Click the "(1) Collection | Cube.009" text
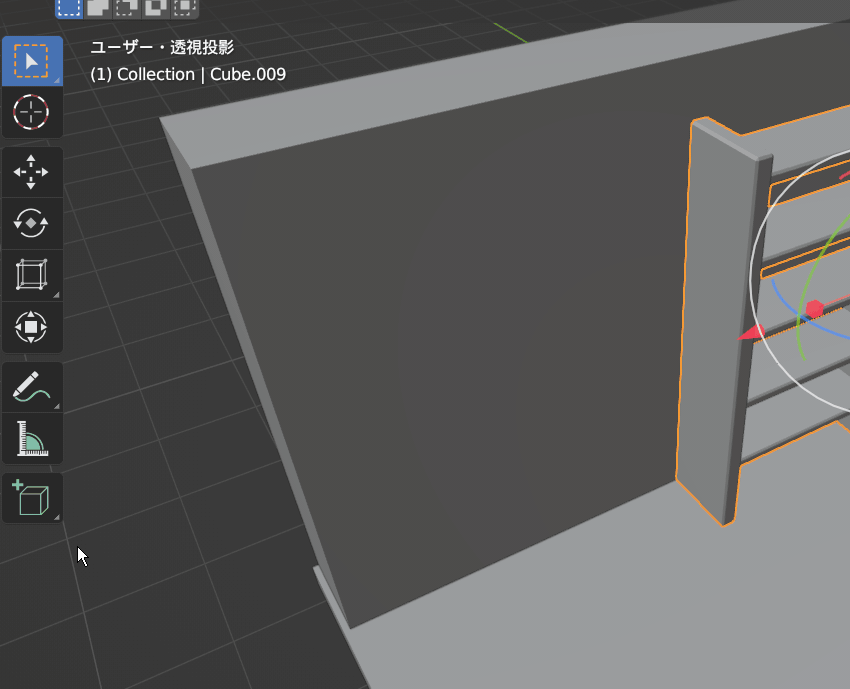This screenshot has height=689, width=850. click(188, 74)
